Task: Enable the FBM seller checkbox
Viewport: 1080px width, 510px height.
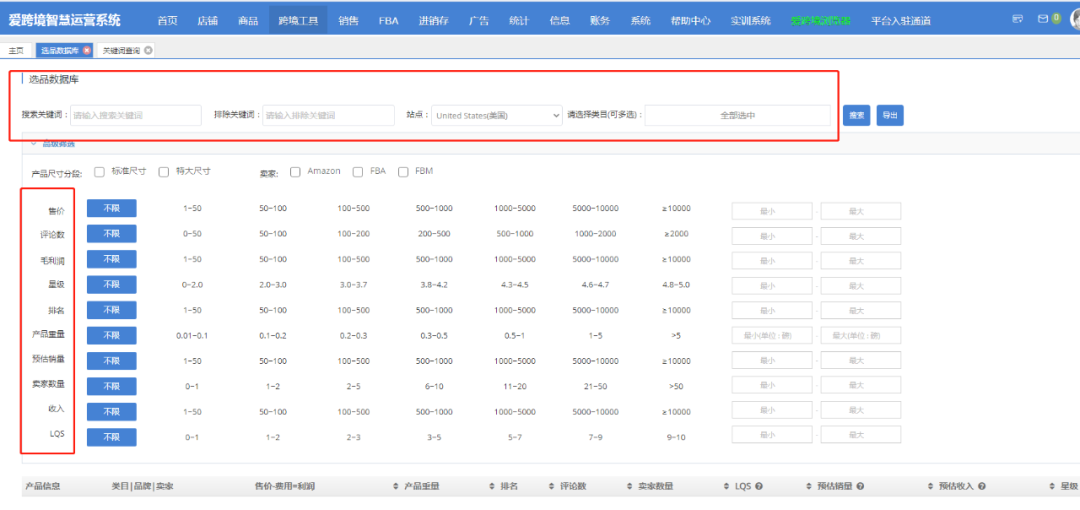Action: coord(403,172)
